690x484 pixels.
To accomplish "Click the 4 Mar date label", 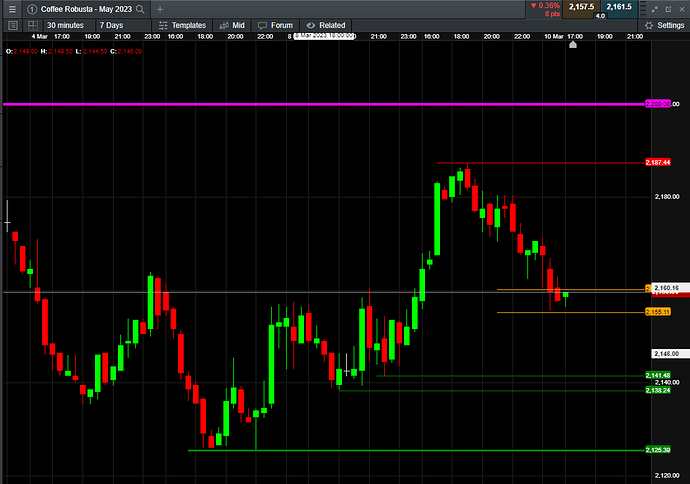I will (40, 37).
